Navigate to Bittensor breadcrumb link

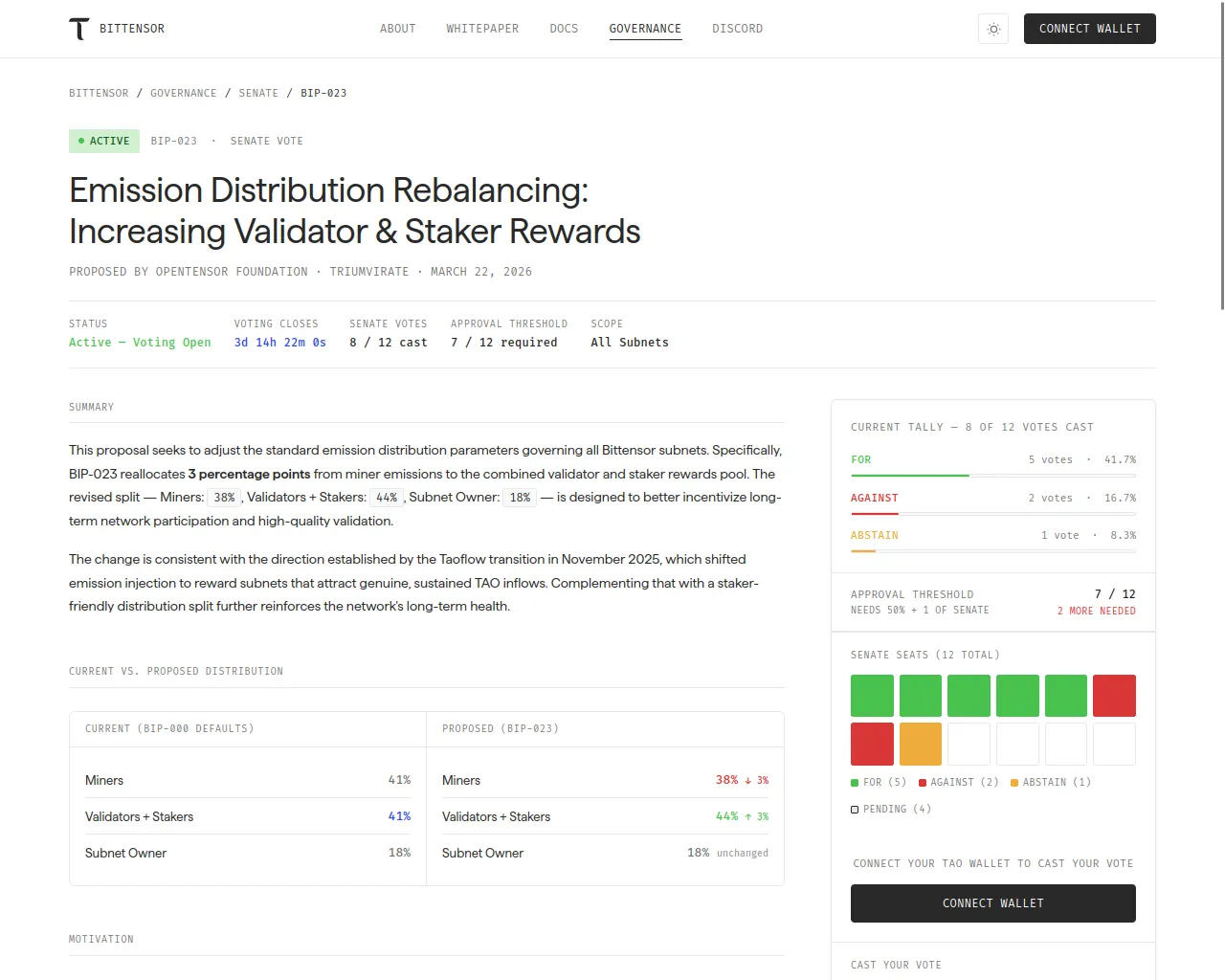(x=99, y=93)
